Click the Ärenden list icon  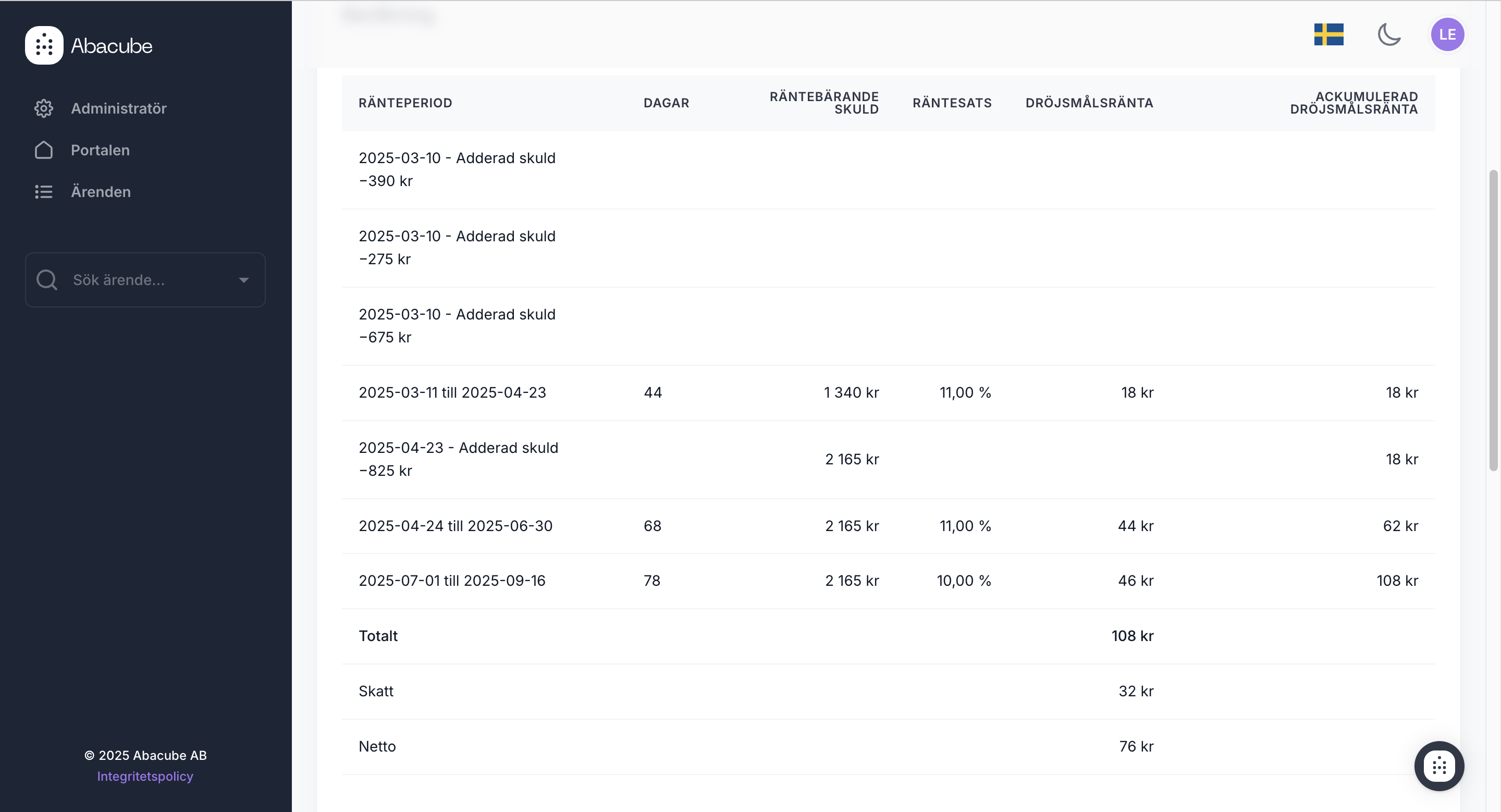tap(44, 192)
